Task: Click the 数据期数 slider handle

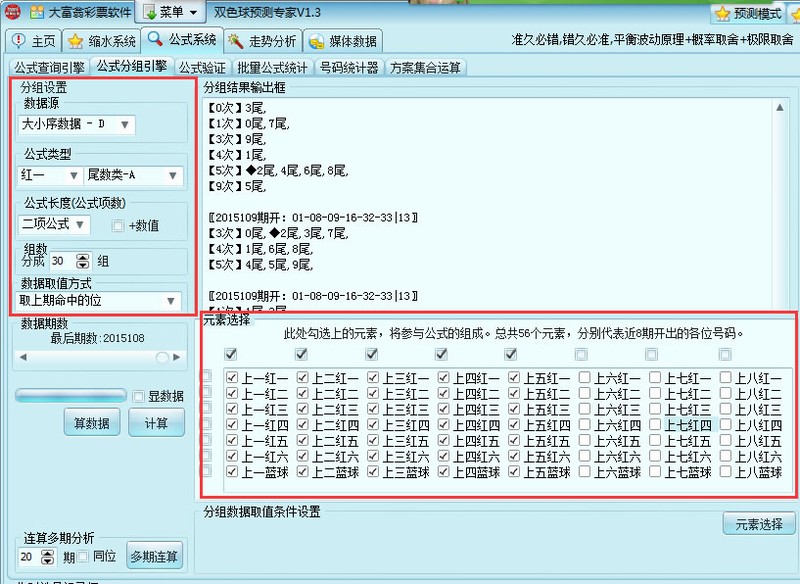Action: click(x=162, y=357)
